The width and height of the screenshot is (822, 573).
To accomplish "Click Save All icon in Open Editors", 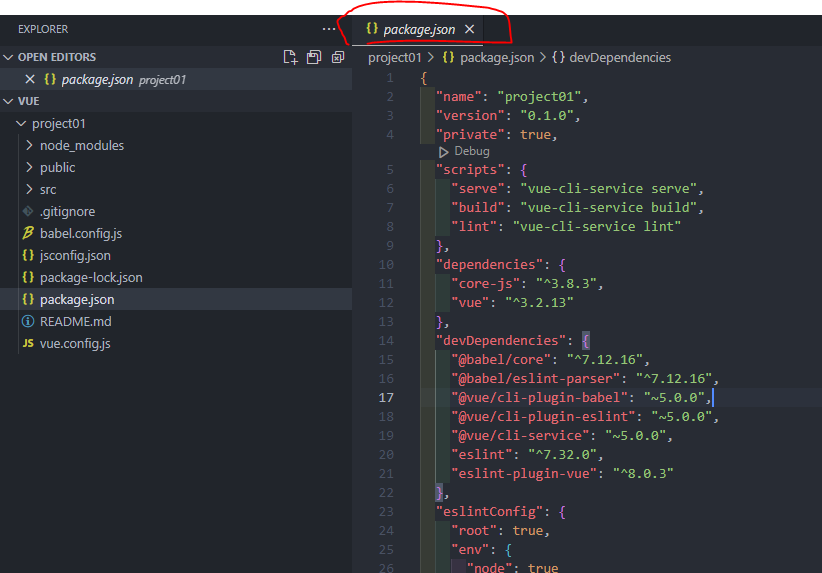I will coord(314,57).
